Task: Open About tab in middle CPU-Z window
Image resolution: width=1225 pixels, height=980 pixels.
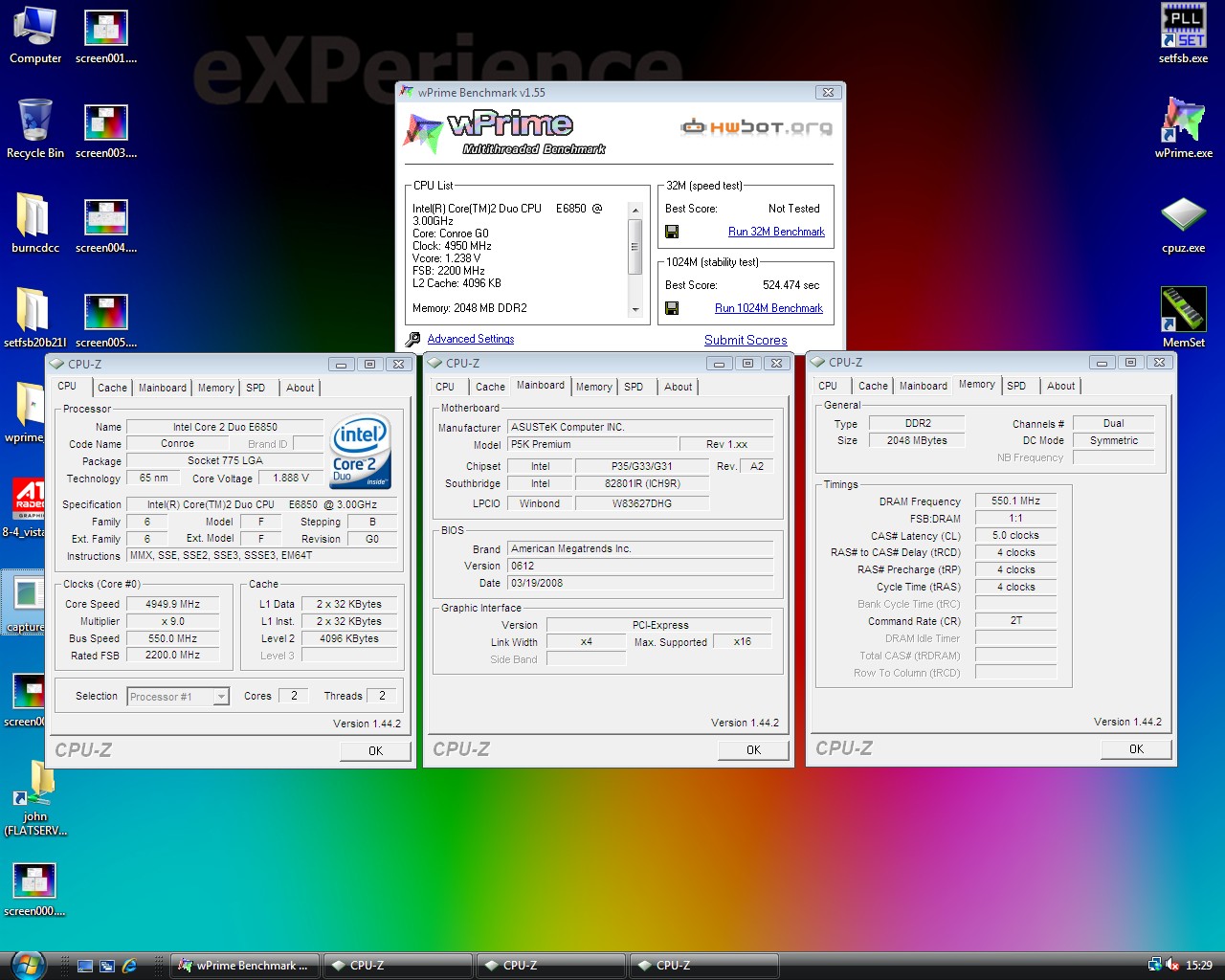Action: coord(678,387)
